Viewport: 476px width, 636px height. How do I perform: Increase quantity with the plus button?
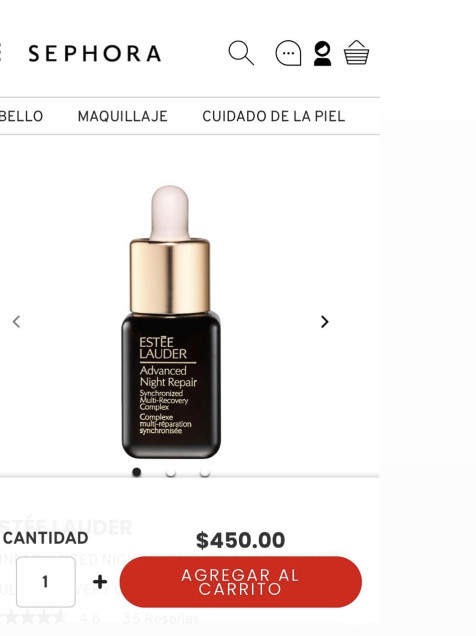pyautogui.click(x=100, y=582)
